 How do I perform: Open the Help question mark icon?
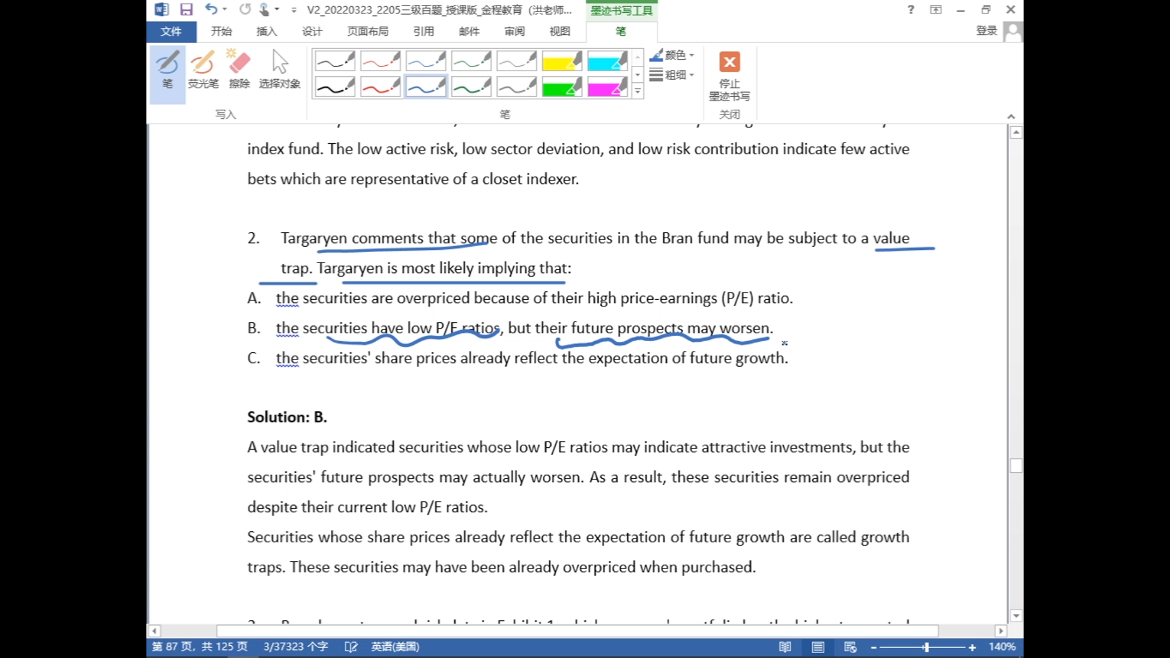coord(910,10)
